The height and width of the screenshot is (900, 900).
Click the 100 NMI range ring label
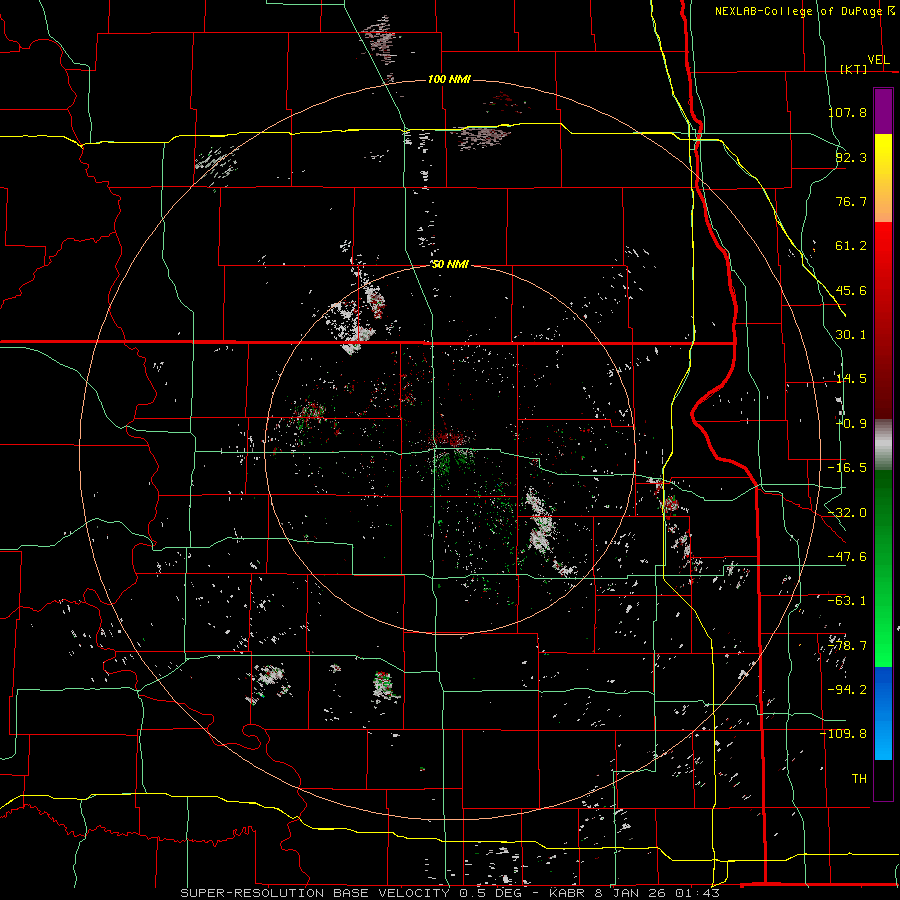pyautogui.click(x=449, y=79)
